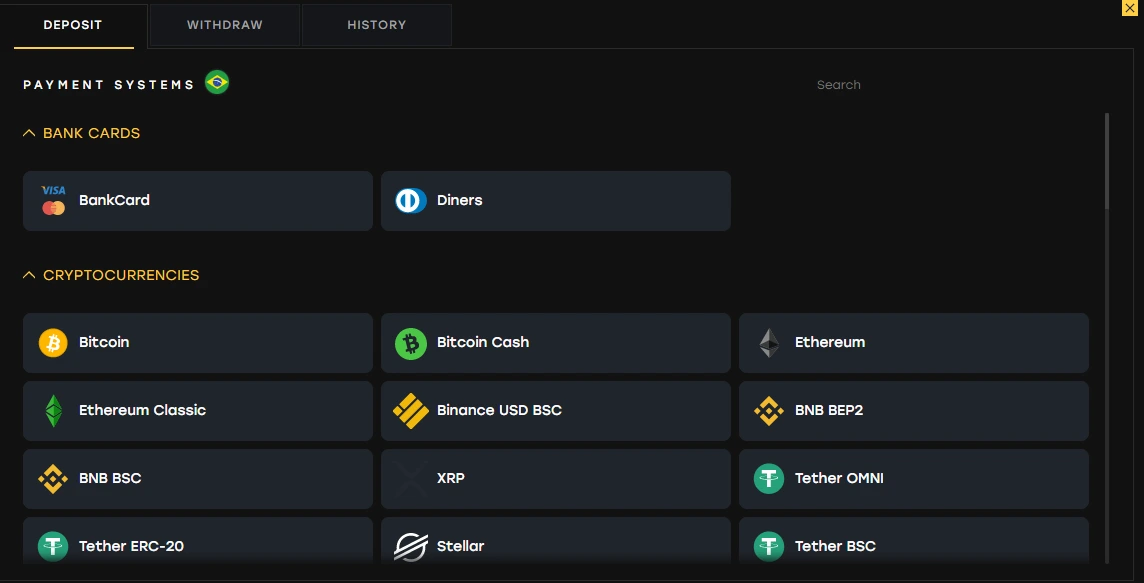Pick the BNB BEP2 payment option

click(x=913, y=411)
